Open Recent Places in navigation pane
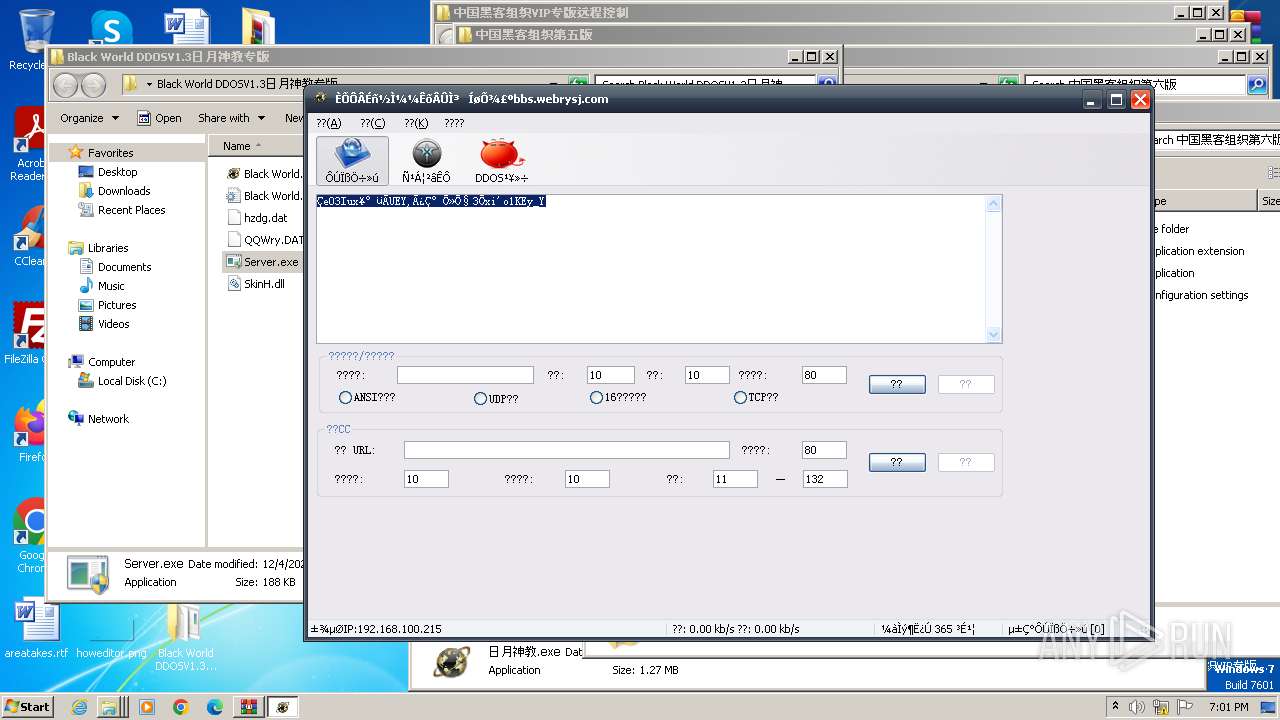The height and width of the screenshot is (720, 1280). click(x=131, y=210)
